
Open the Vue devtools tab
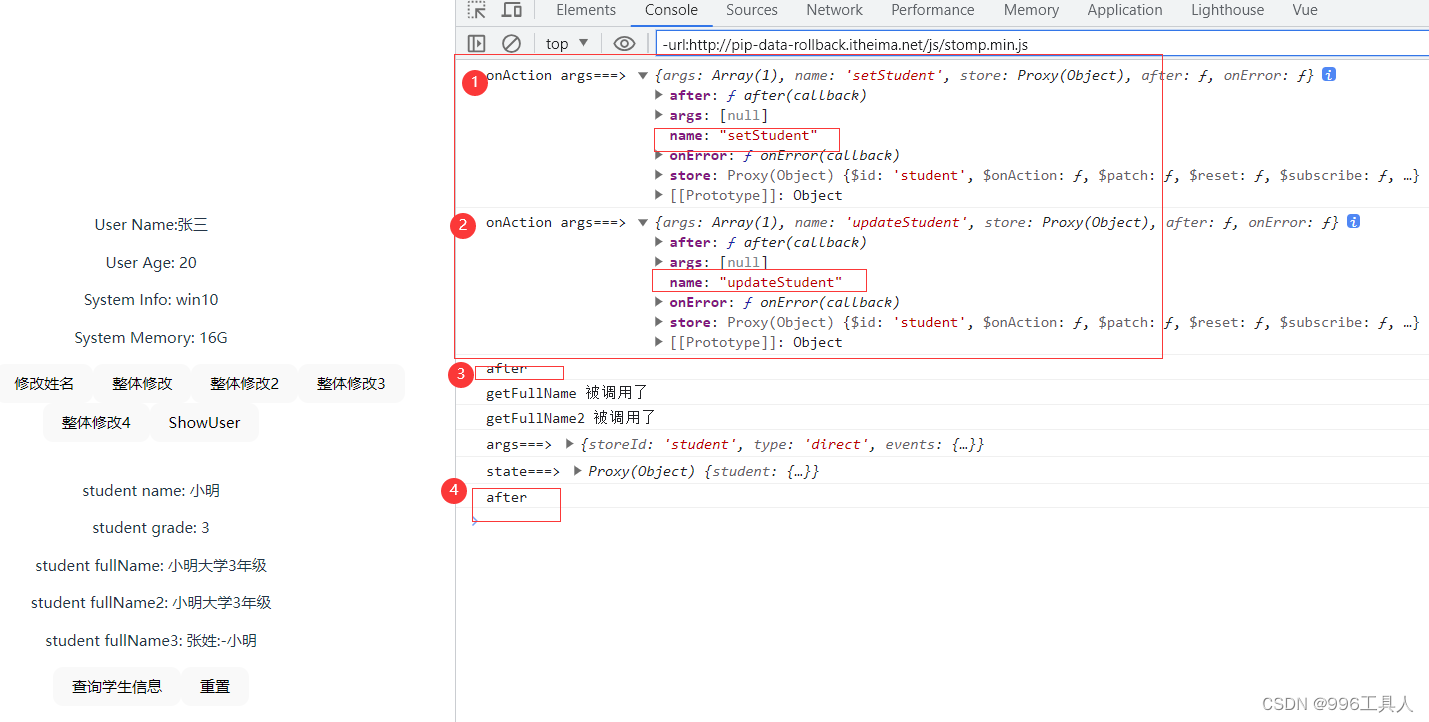pyautogui.click(x=1304, y=10)
